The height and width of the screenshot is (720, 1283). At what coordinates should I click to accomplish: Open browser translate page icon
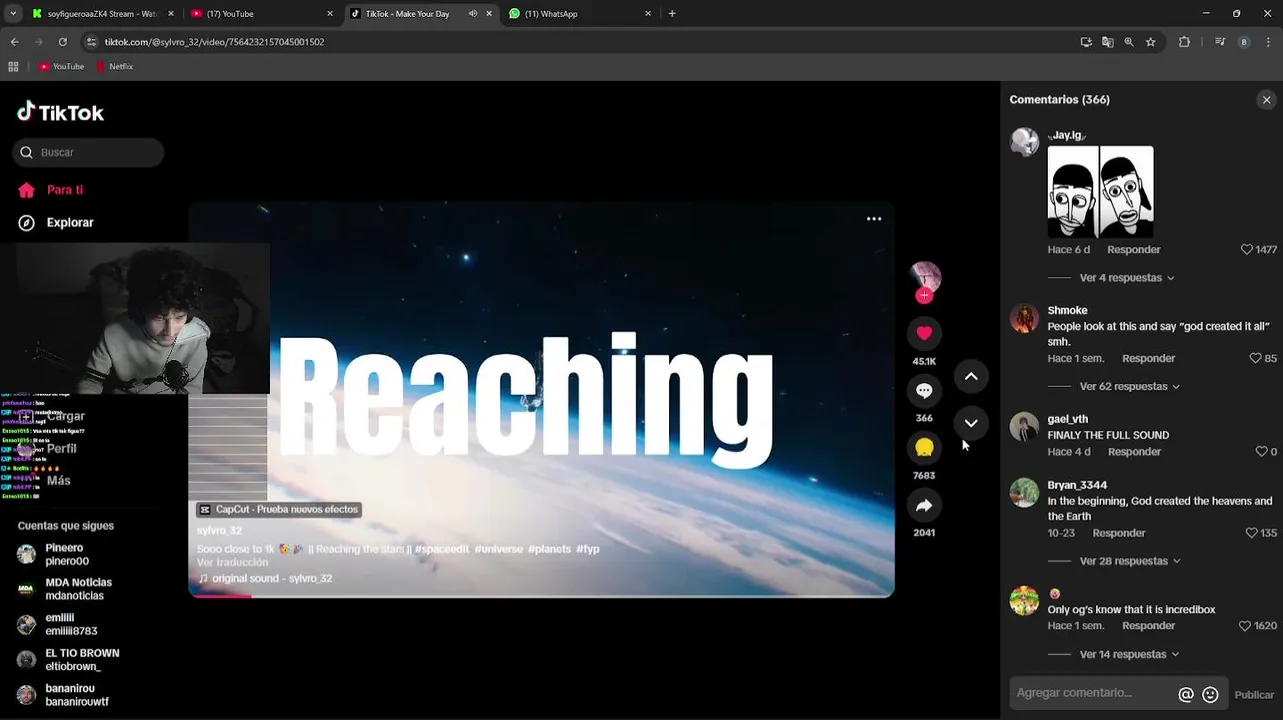tap(1107, 42)
